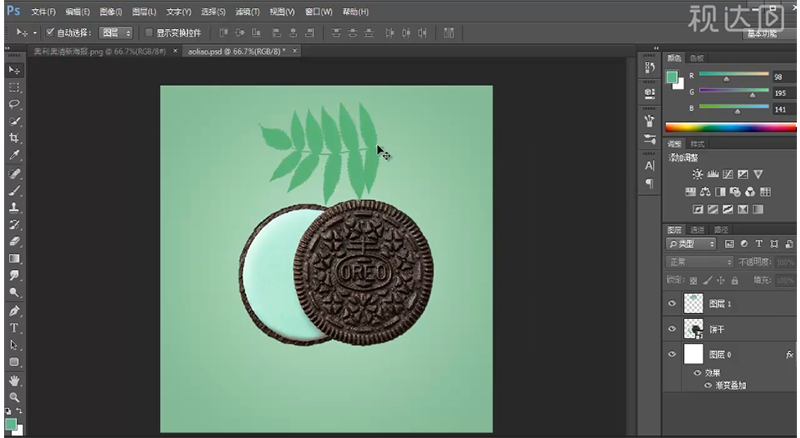Open the Character panel icon

[x=649, y=165]
